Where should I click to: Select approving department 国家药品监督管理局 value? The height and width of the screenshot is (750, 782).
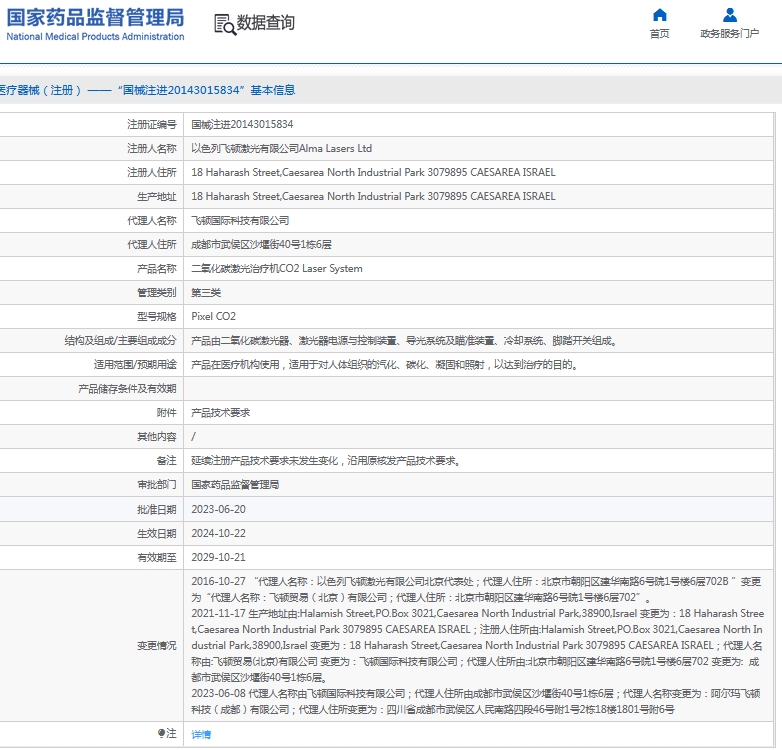click(x=235, y=485)
